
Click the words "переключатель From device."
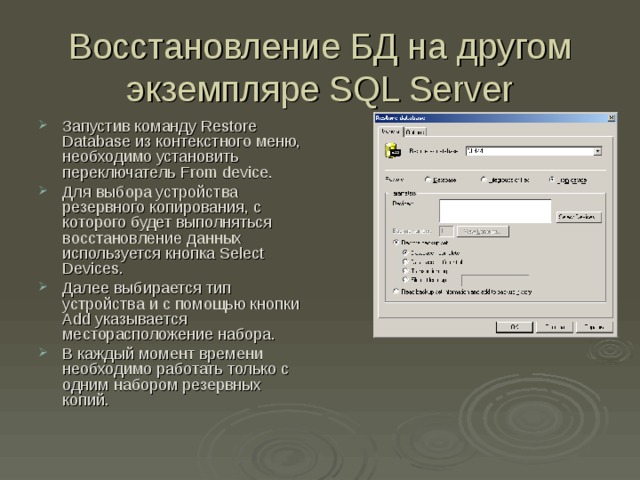click(x=167, y=173)
